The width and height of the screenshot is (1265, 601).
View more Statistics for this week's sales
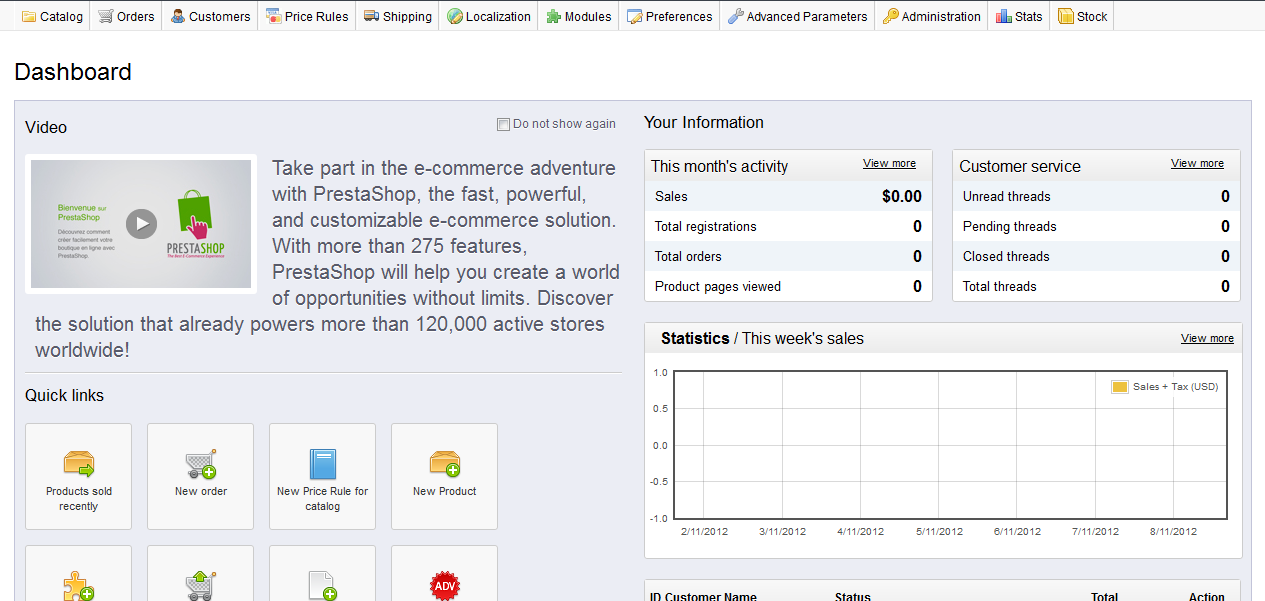(1207, 338)
